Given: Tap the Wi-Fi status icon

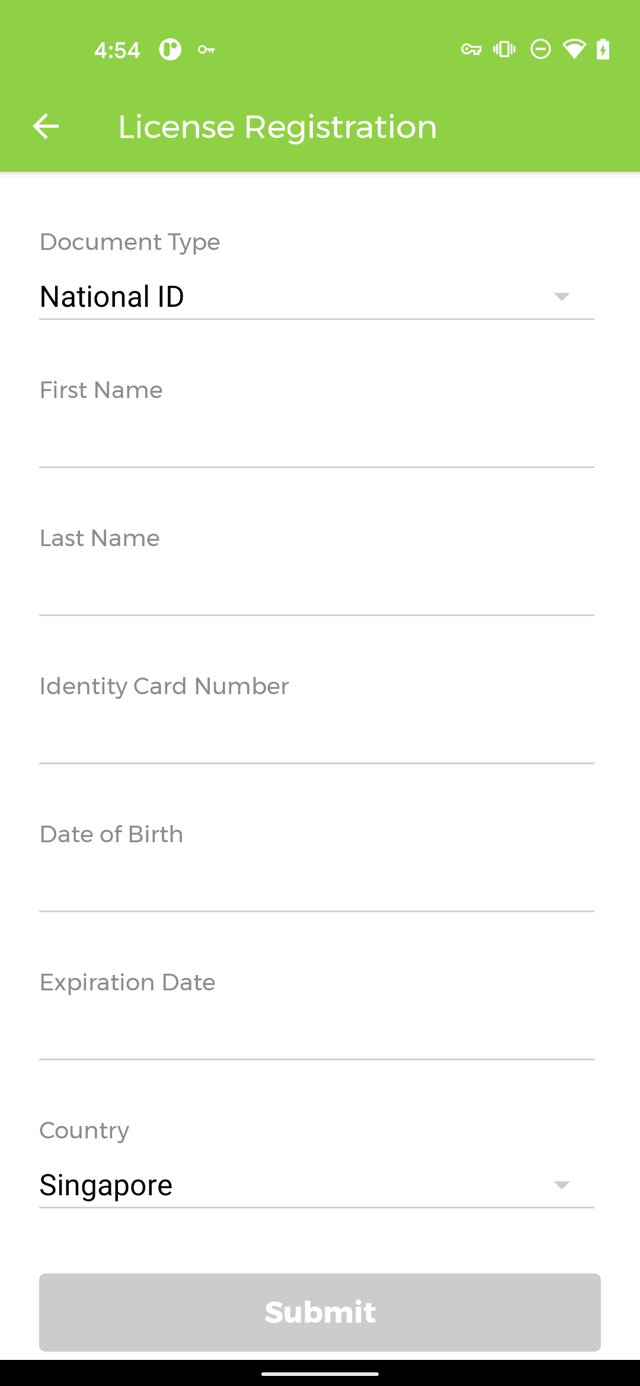Looking at the screenshot, I should pos(574,49).
